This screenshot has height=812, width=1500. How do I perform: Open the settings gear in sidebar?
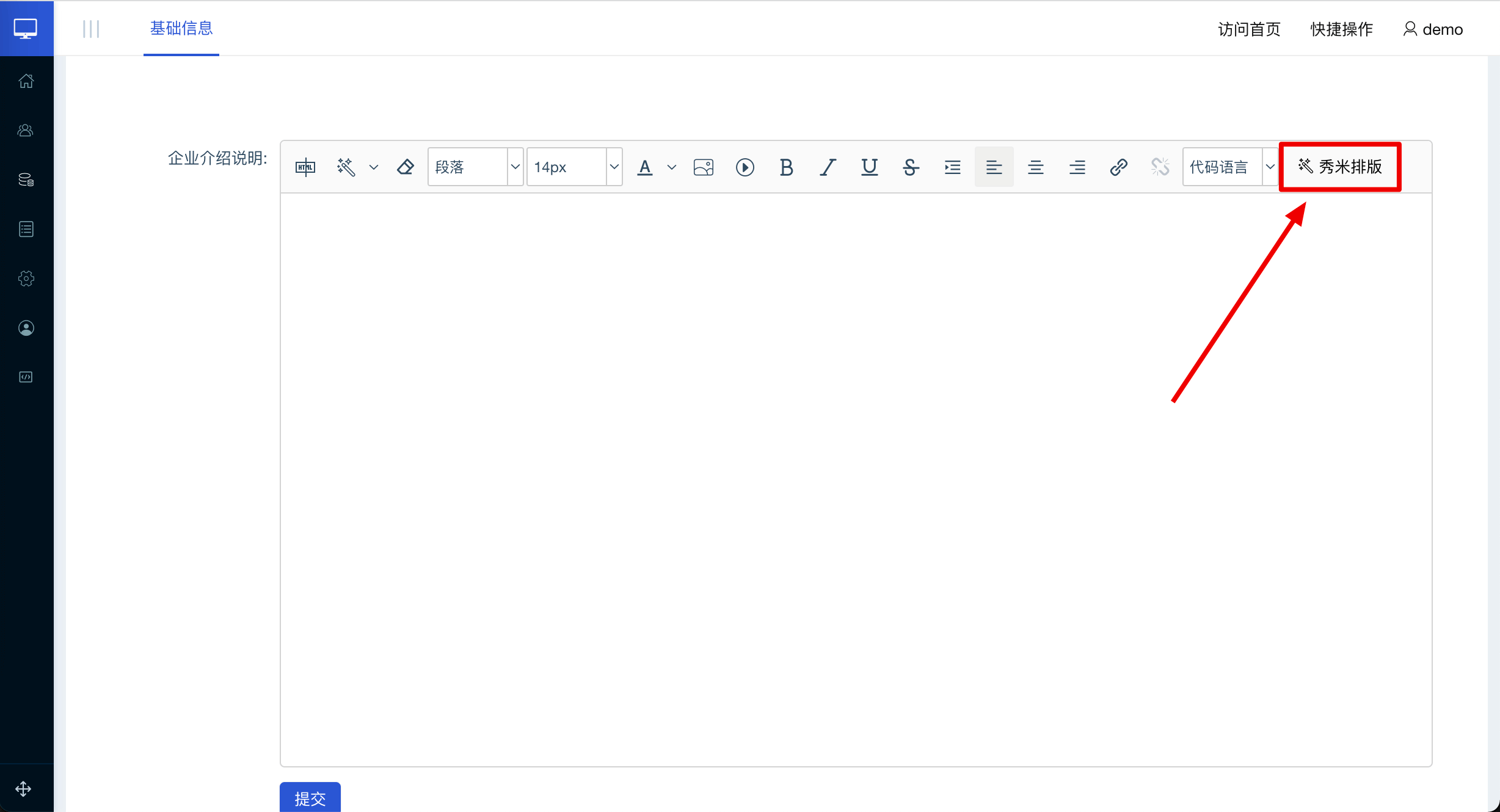(x=26, y=278)
